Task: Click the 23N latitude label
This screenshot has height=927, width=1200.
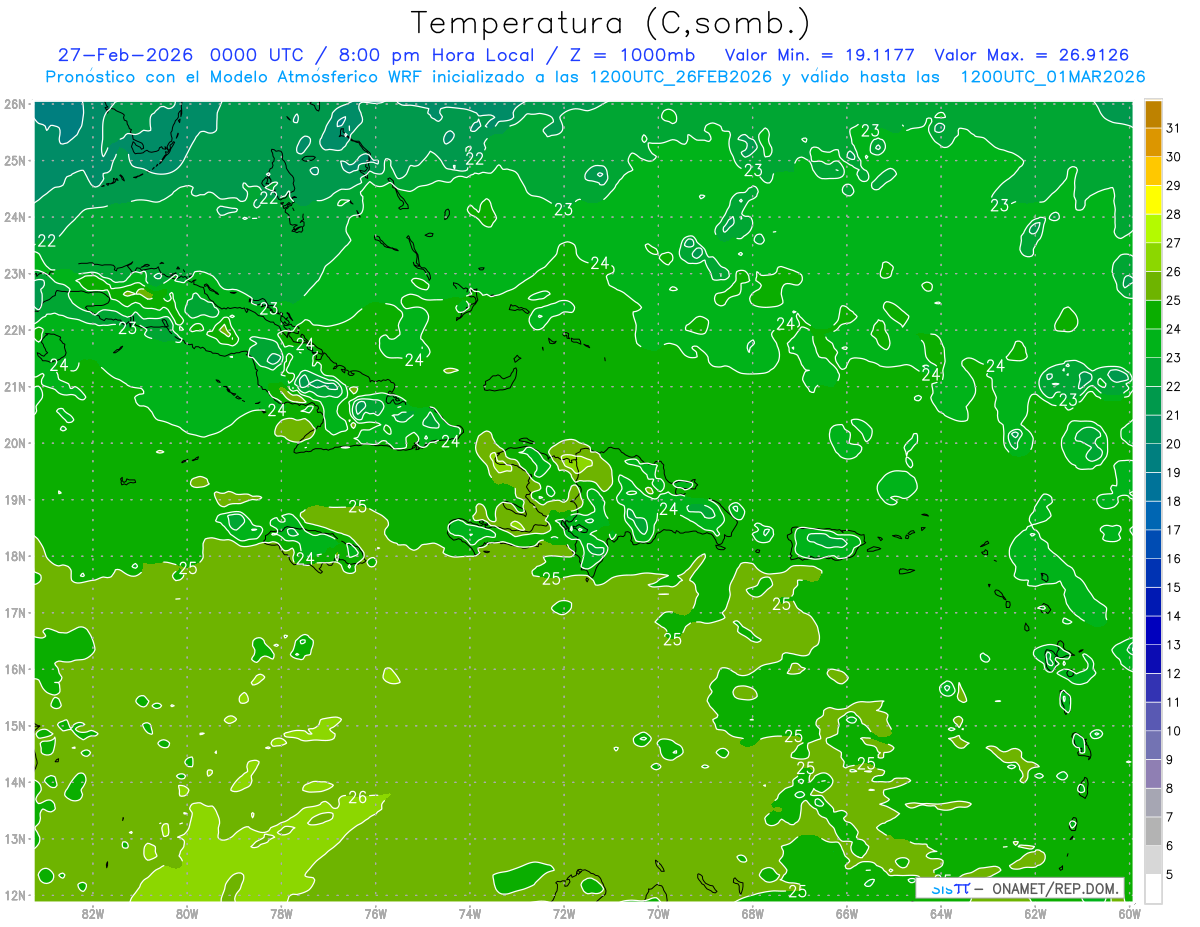Action: (15, 273)
